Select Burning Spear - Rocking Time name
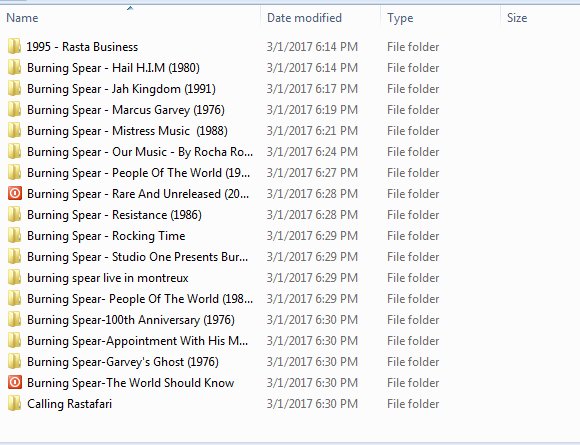 point(106,236)
